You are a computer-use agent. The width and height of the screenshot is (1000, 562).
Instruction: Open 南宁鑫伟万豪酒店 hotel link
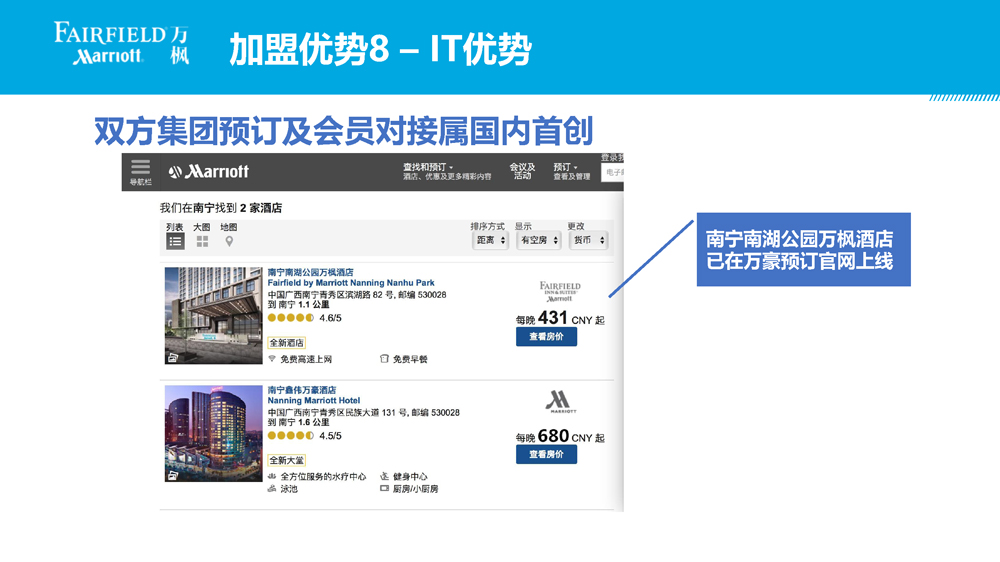(302, 390)
